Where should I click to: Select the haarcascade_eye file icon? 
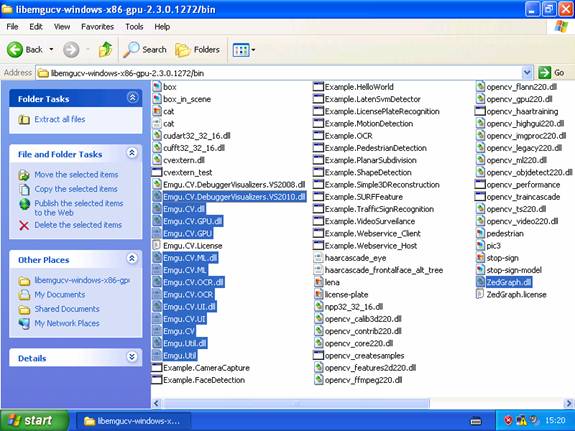pos(318,258)
